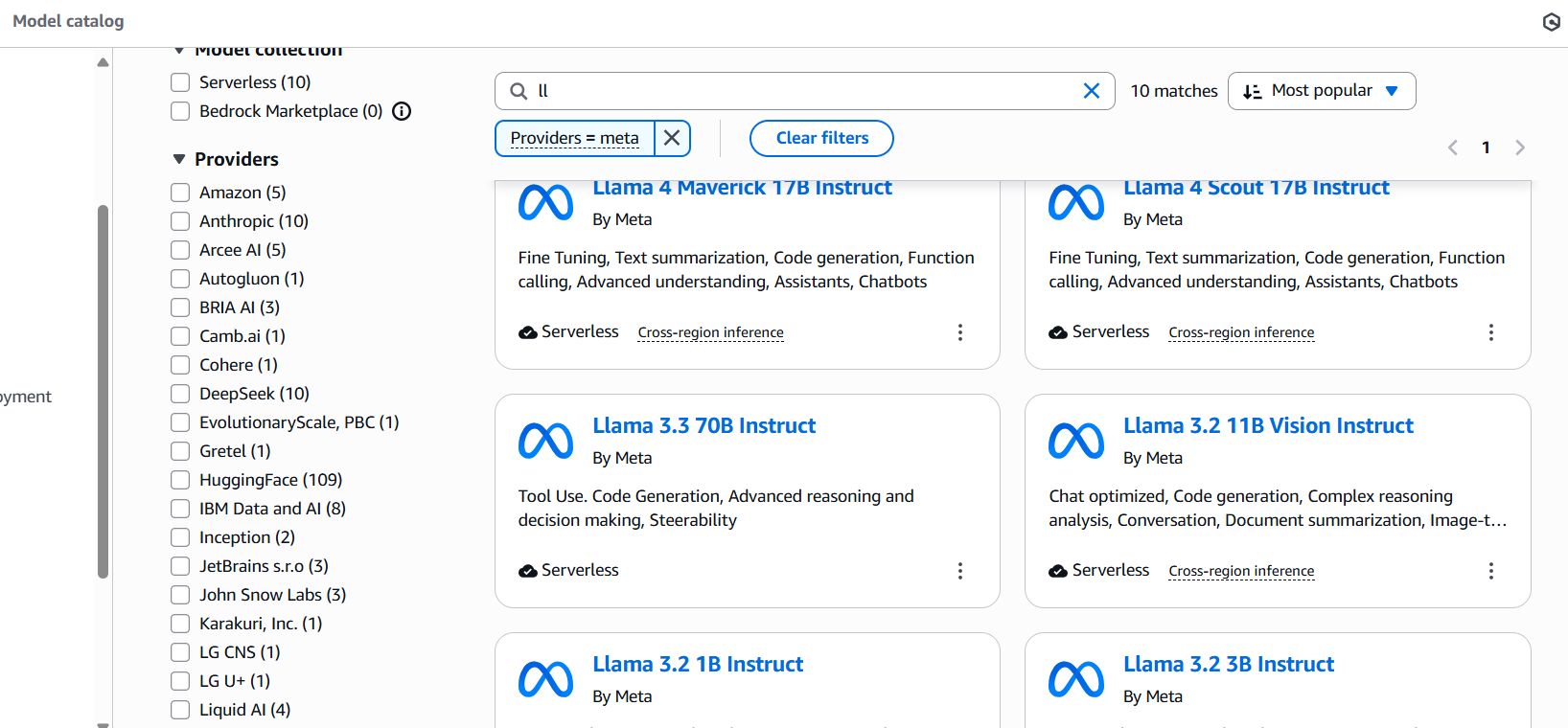
Task: Check the Serverless (10) checkbox
Action: 180,82
